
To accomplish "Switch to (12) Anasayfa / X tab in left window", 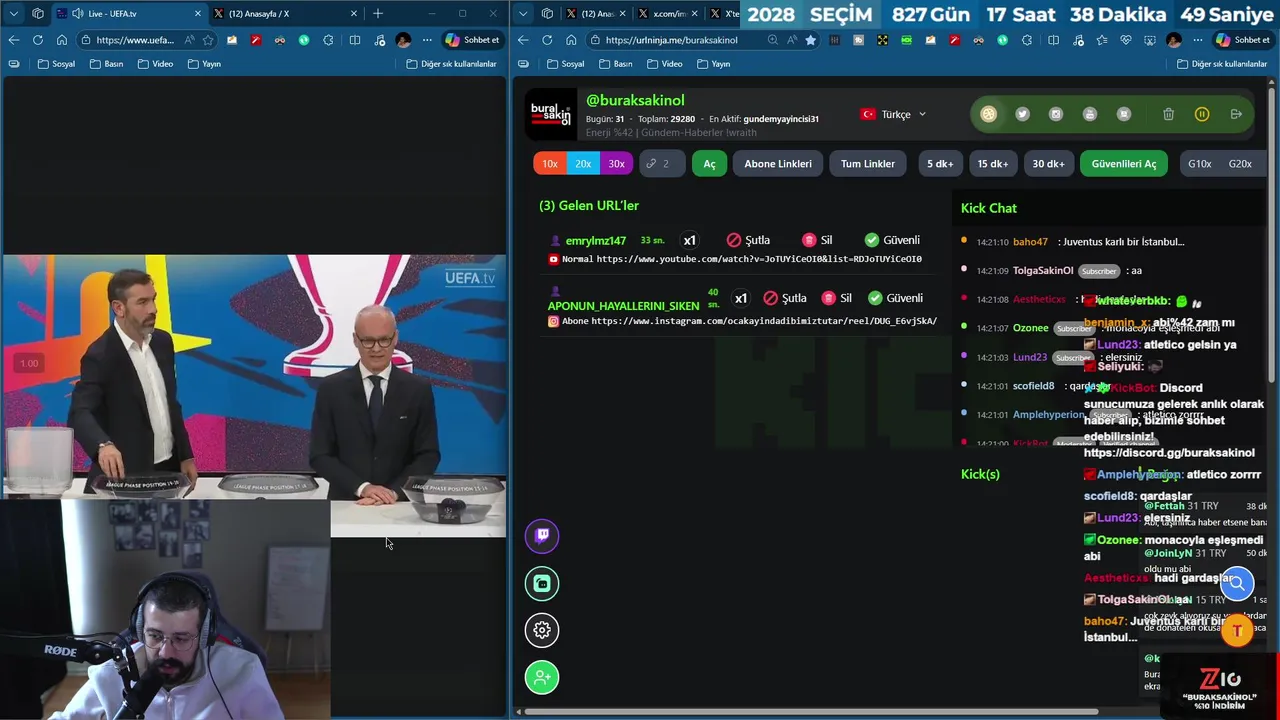I will point(285,14).
